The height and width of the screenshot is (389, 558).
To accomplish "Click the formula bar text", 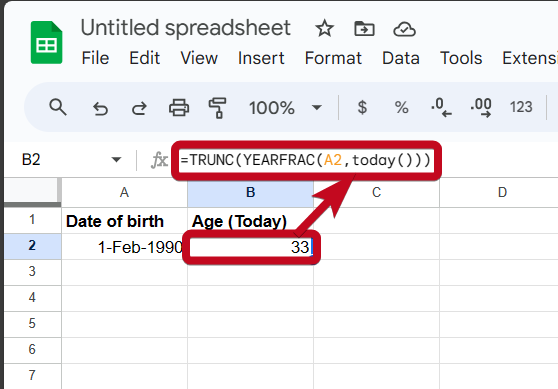I will (x=306, y=160).
